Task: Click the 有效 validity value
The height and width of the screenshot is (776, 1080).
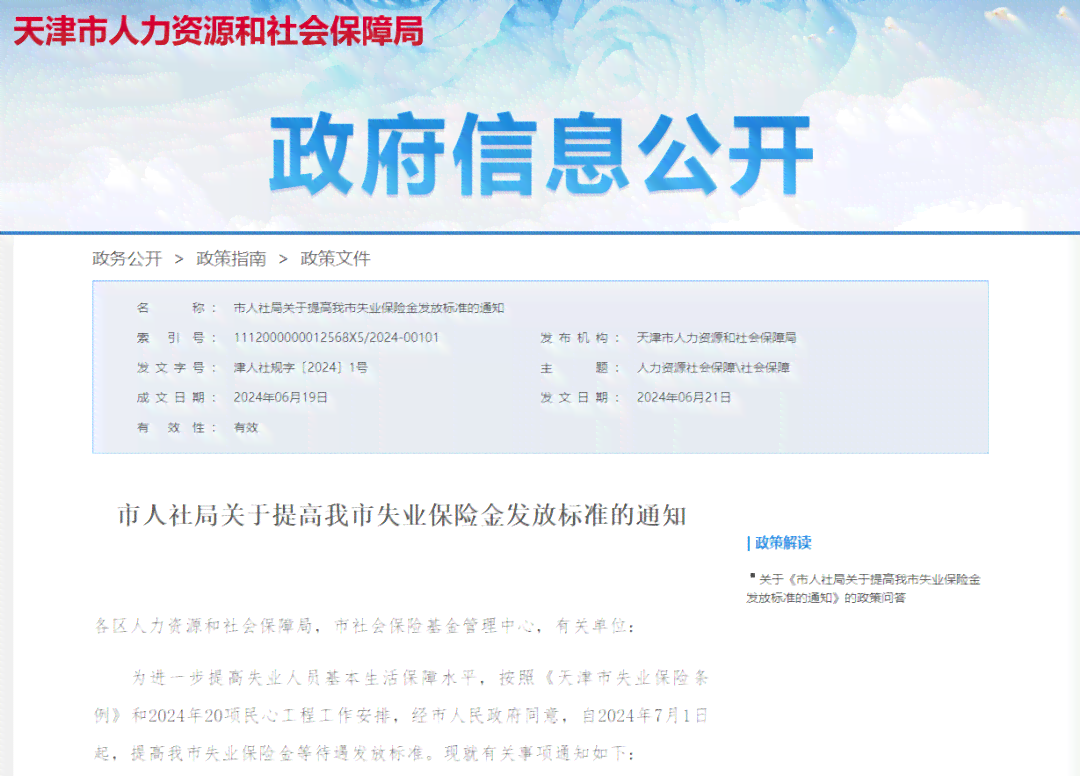Action: tap(246, 428)
